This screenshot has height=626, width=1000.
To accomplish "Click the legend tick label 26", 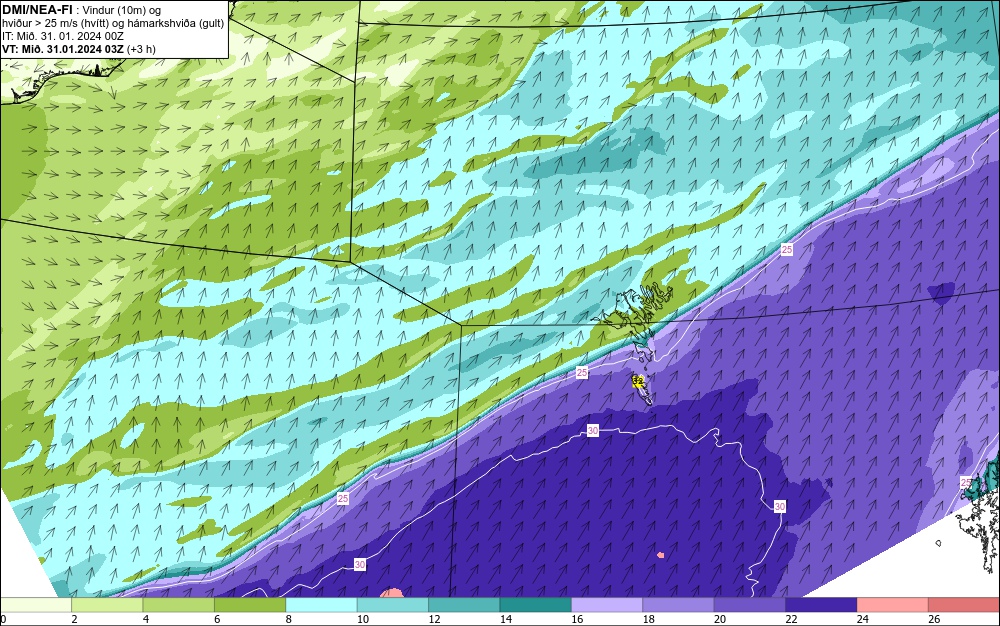I will click(934, 619).
